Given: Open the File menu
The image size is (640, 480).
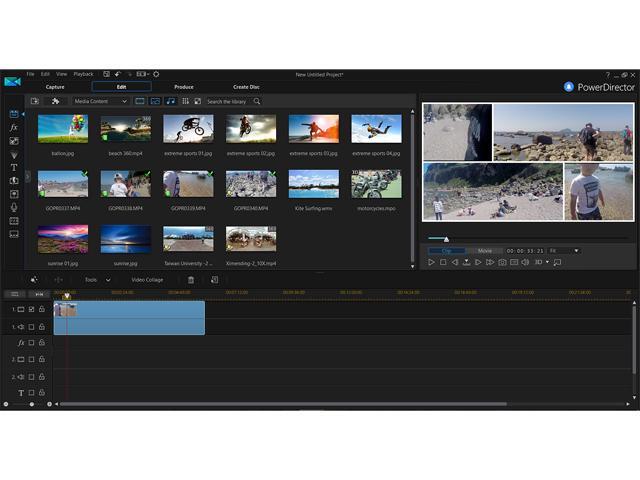Looking at the screenshot, I should [31, 74].
